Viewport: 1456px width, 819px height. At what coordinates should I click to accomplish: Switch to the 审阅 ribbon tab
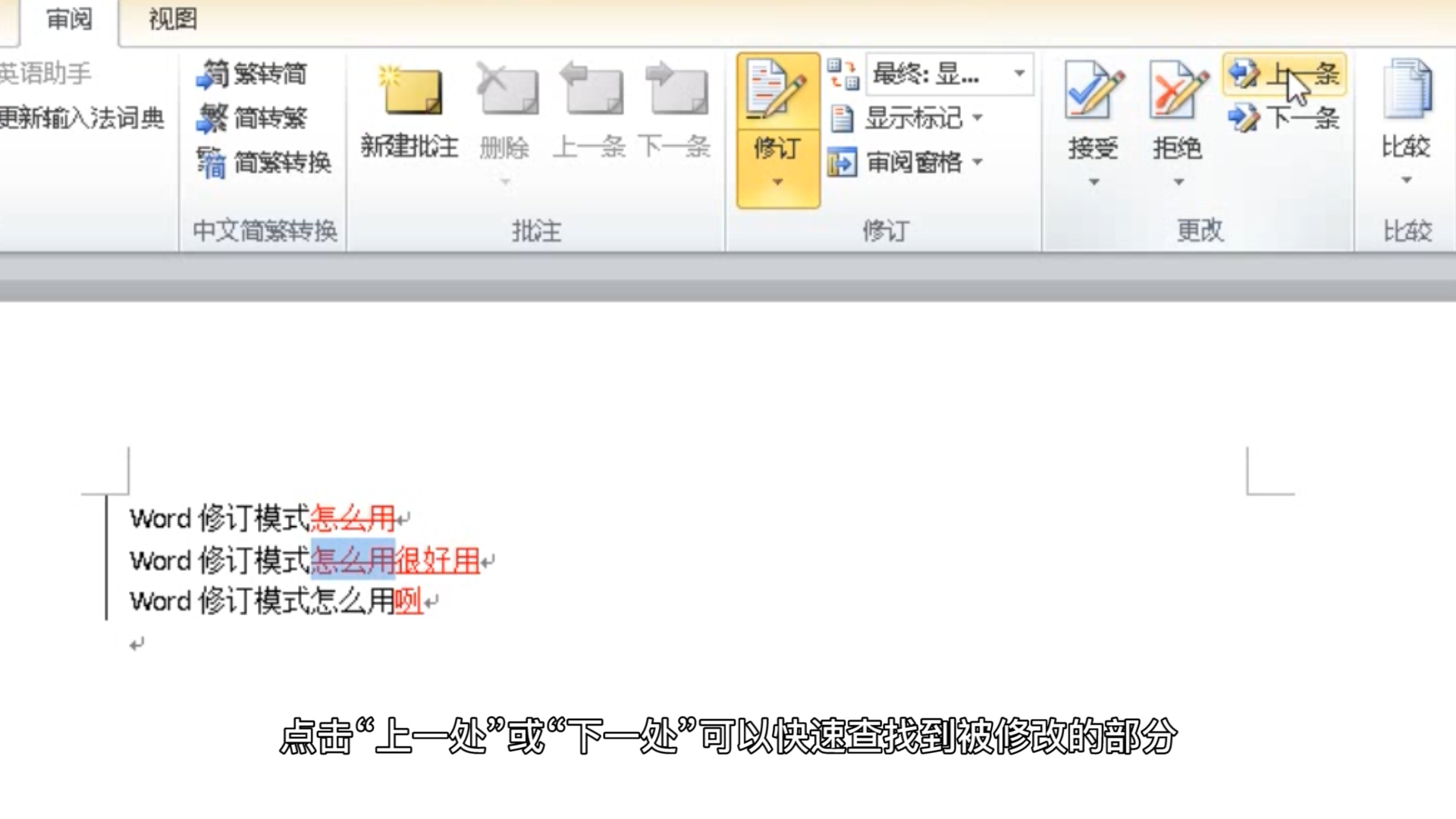(69, 19)
